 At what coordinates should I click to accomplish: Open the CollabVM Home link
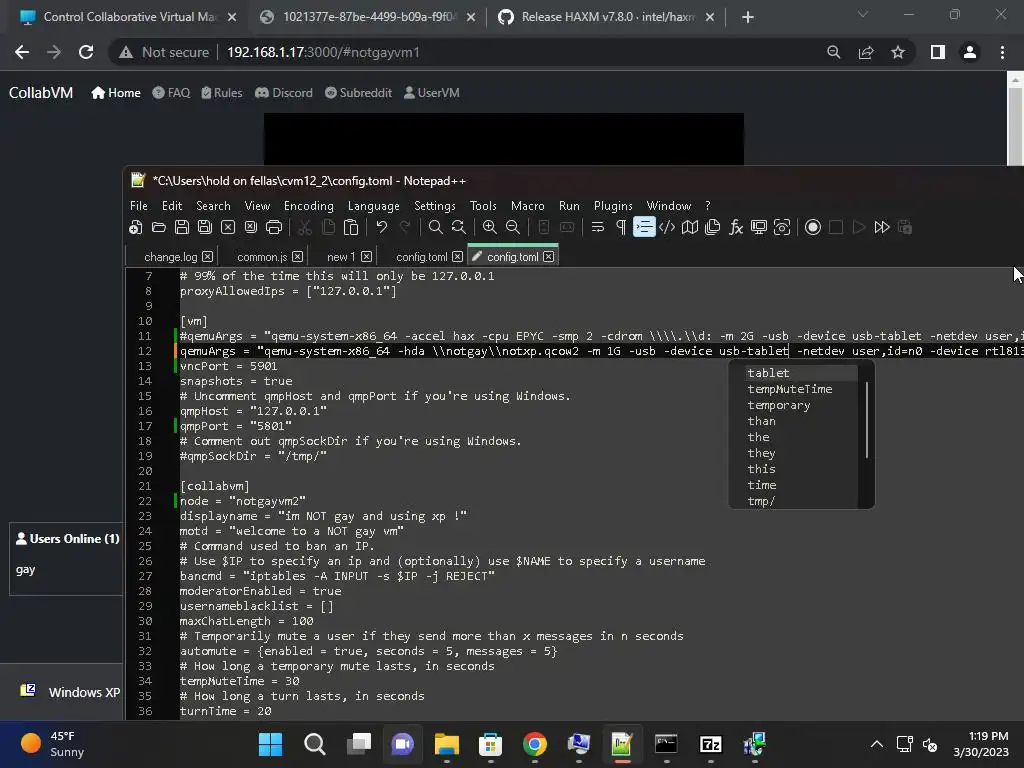[x=116, y=93]
